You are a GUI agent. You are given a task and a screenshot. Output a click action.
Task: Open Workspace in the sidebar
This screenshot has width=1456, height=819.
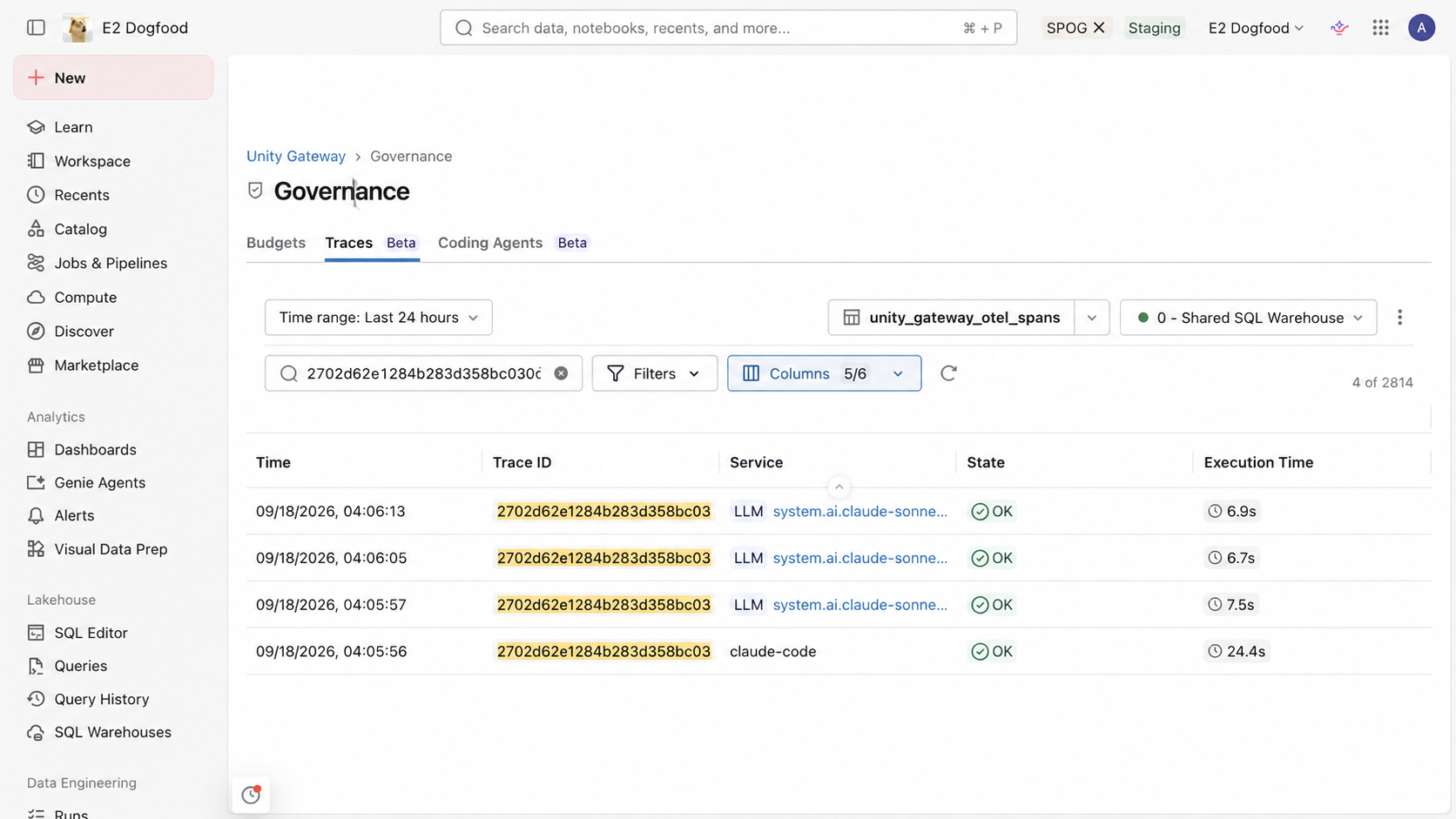click(x=92, y=161)
